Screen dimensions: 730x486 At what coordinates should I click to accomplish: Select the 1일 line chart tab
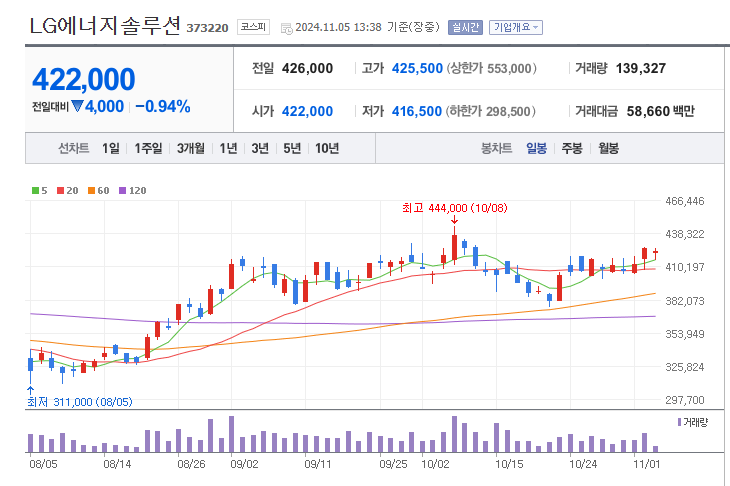(110, 148)
